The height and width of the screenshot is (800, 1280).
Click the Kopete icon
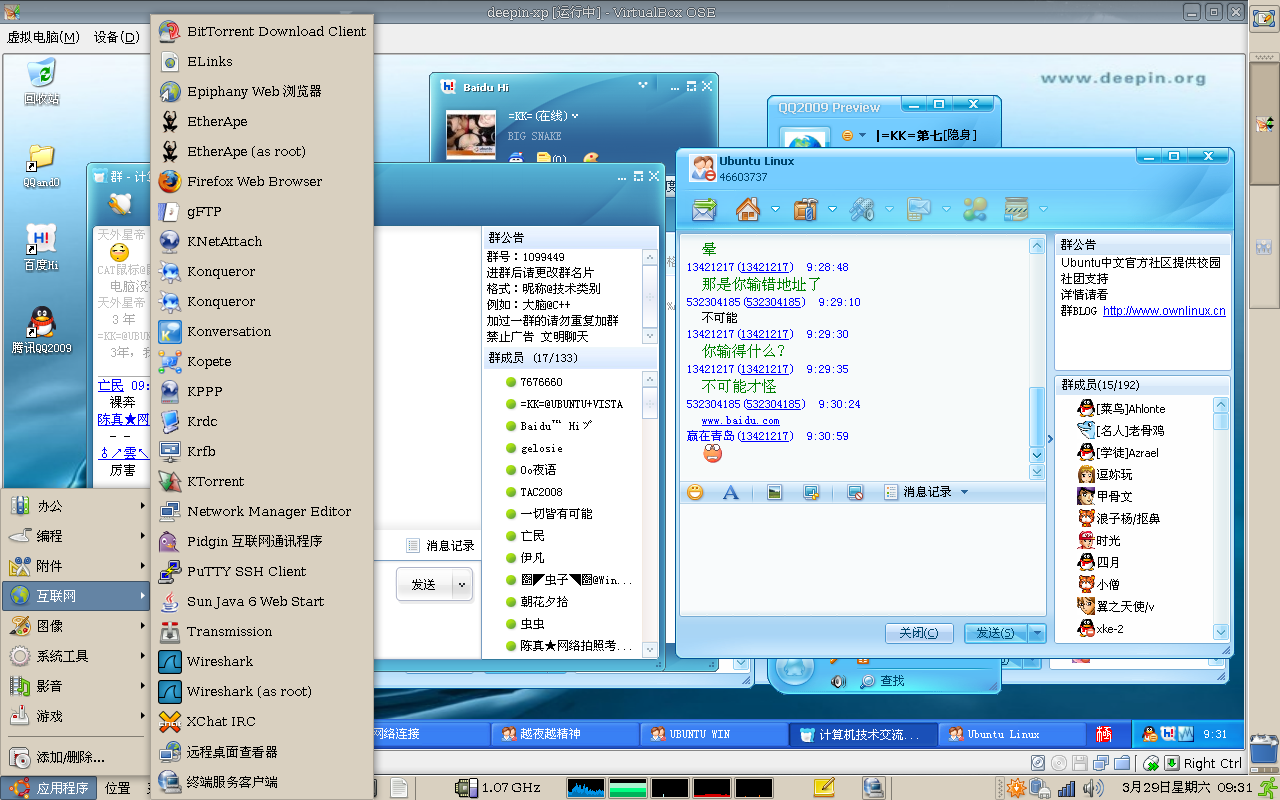pyautogui.click(x=170, y=361)
